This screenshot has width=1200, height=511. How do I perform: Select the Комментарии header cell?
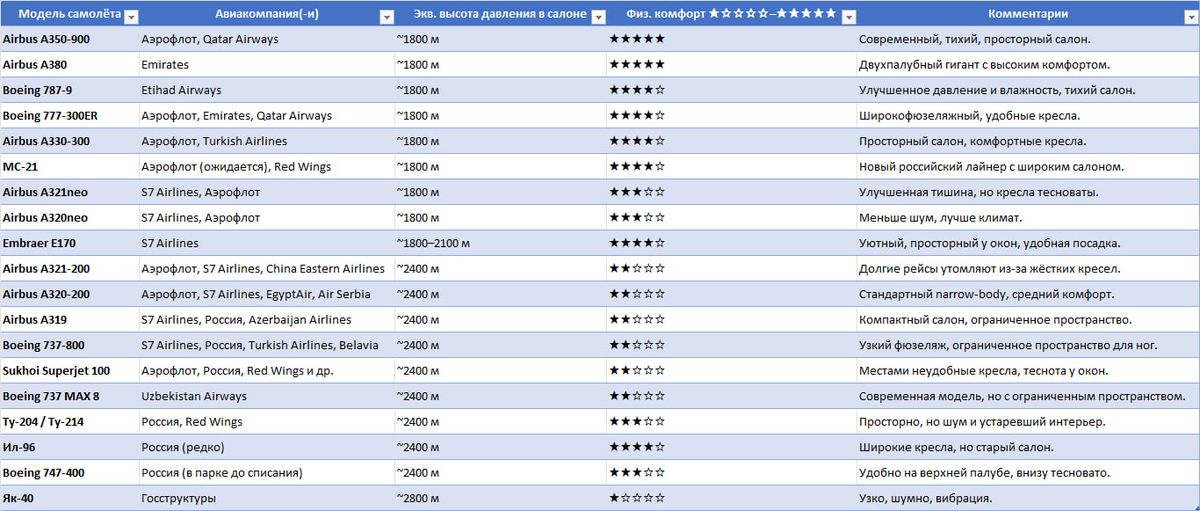[1028, 14]
